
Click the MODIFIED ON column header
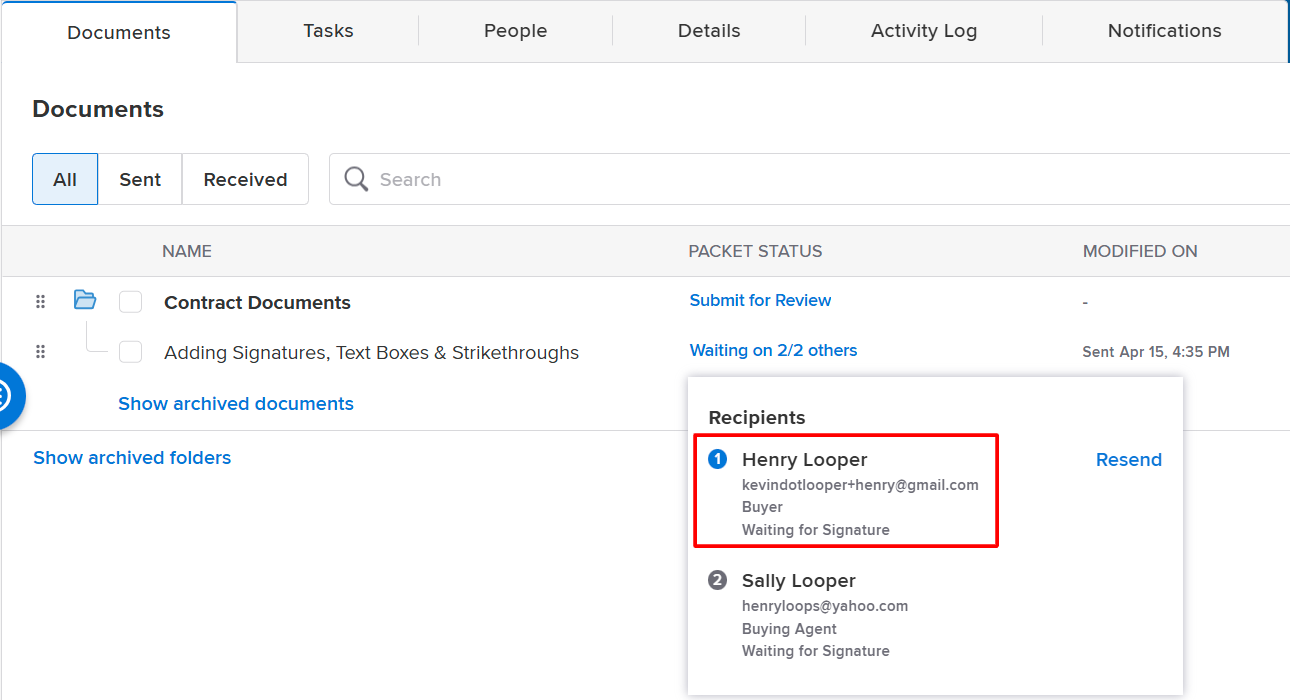(x=1140, y=251)
